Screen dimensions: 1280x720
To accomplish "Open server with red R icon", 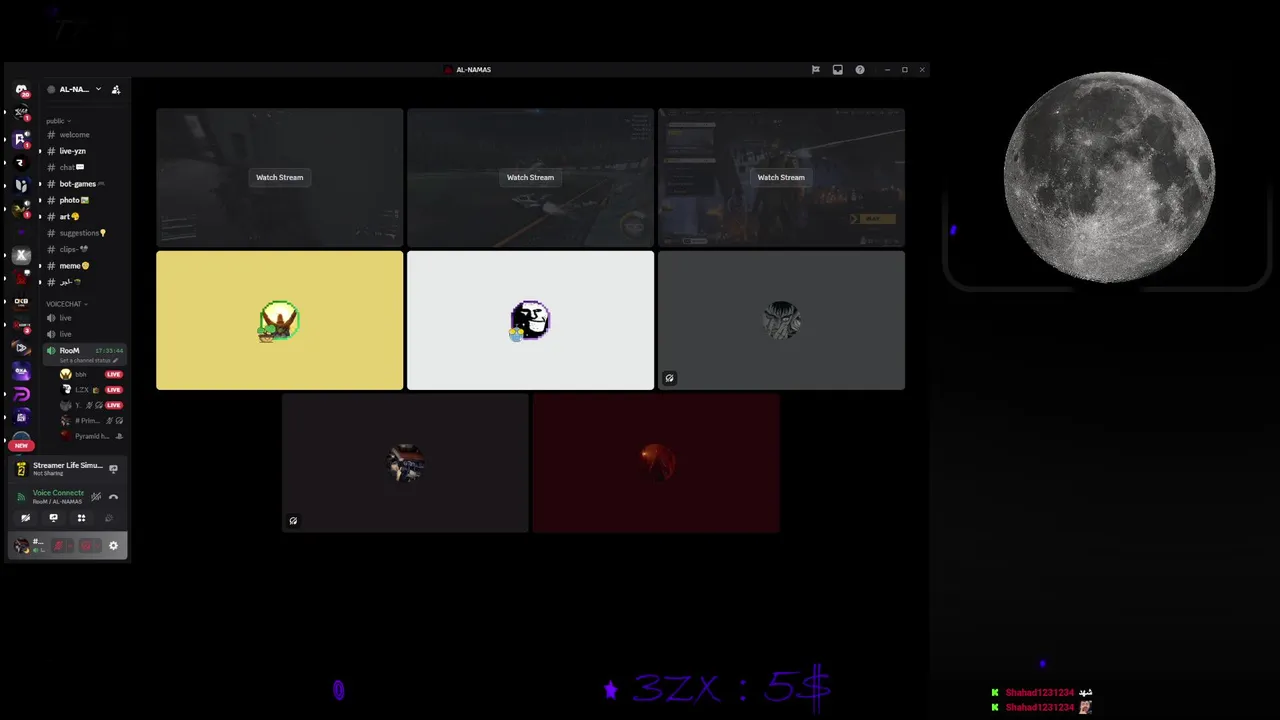I will click(x=21, y=163).
